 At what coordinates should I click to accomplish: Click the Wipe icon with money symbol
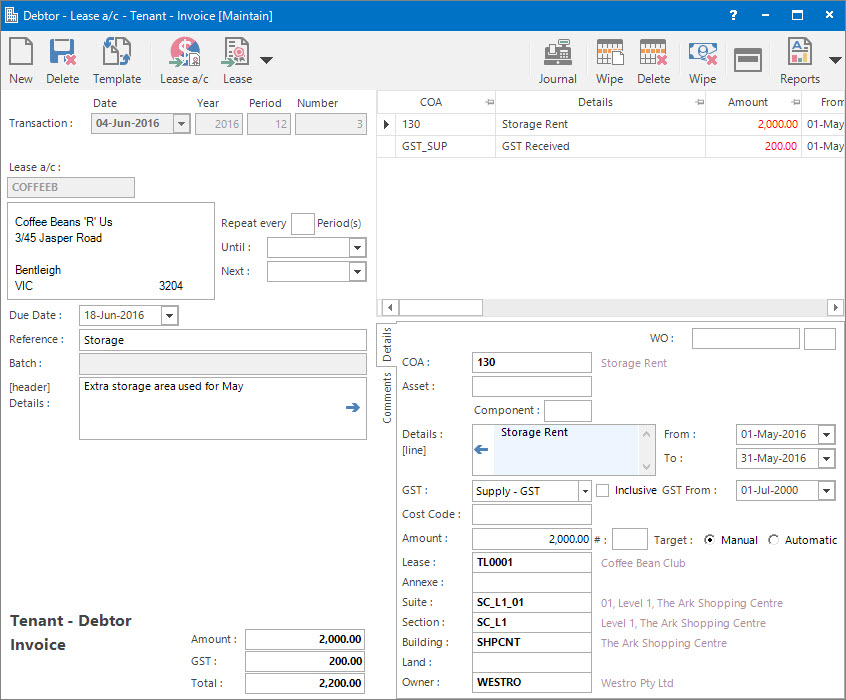(x=702, y=60)
